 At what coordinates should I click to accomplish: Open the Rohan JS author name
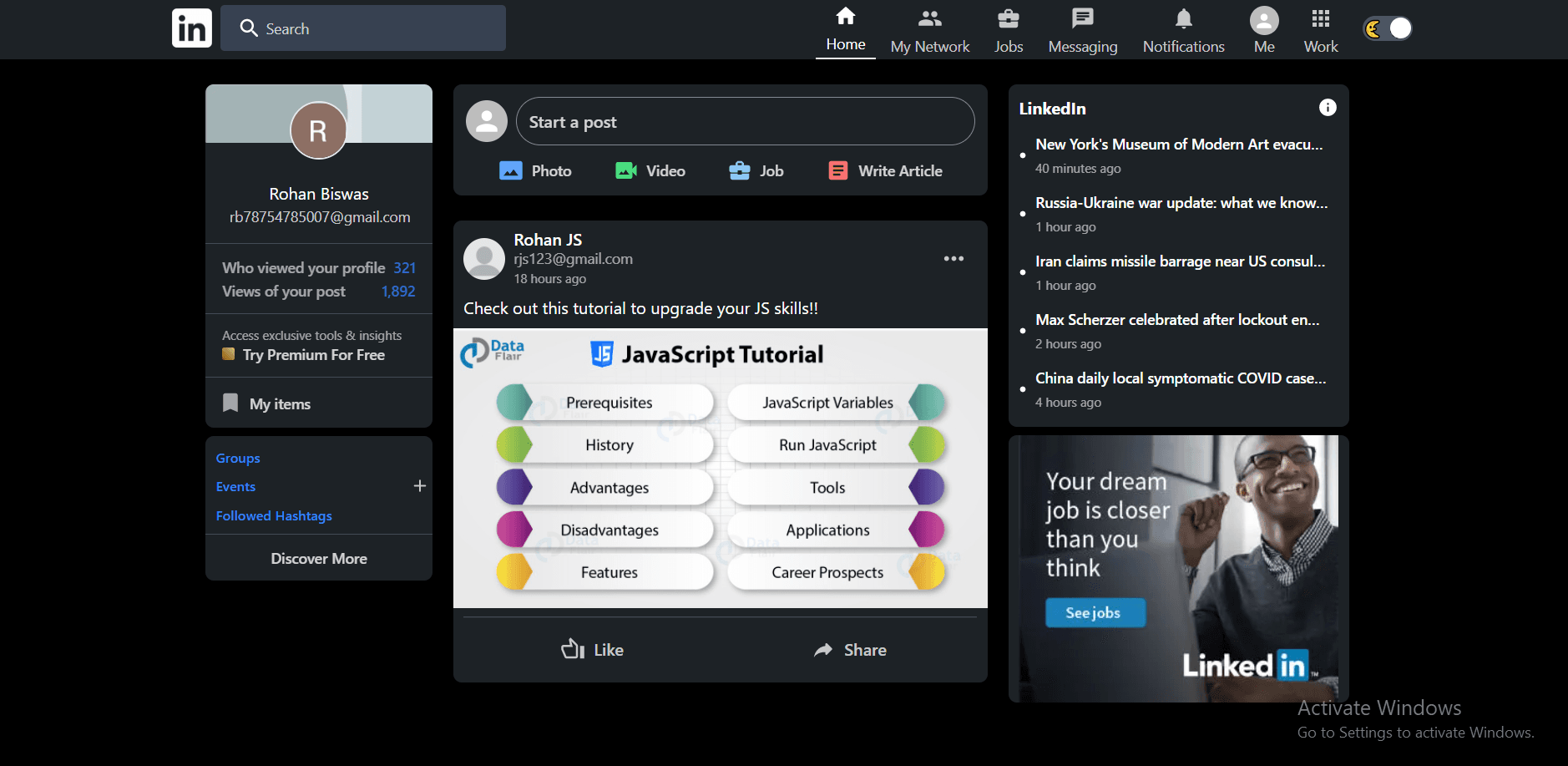click(x=548, y=240)
